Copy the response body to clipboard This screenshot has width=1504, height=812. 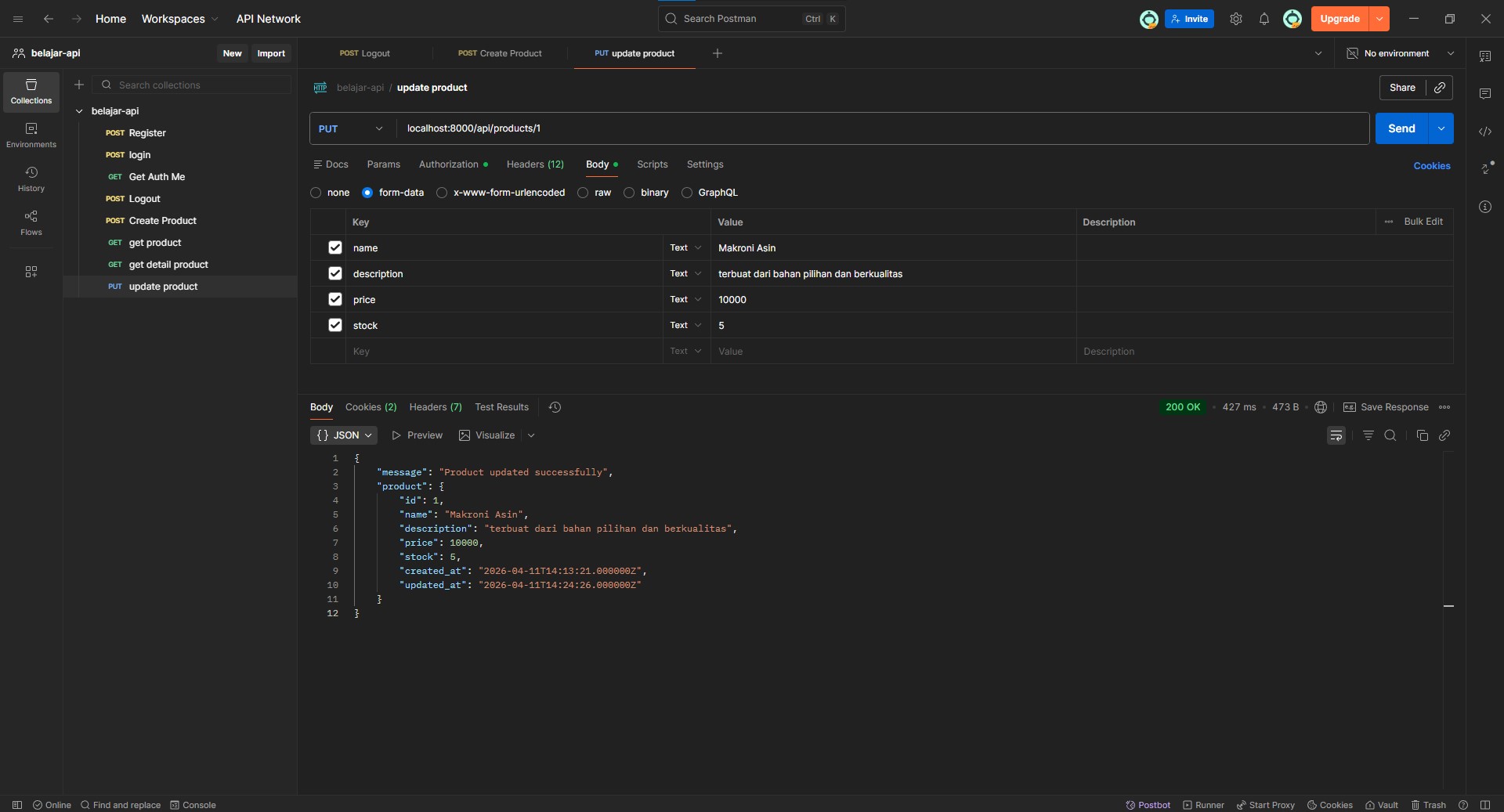[1422, 435]
